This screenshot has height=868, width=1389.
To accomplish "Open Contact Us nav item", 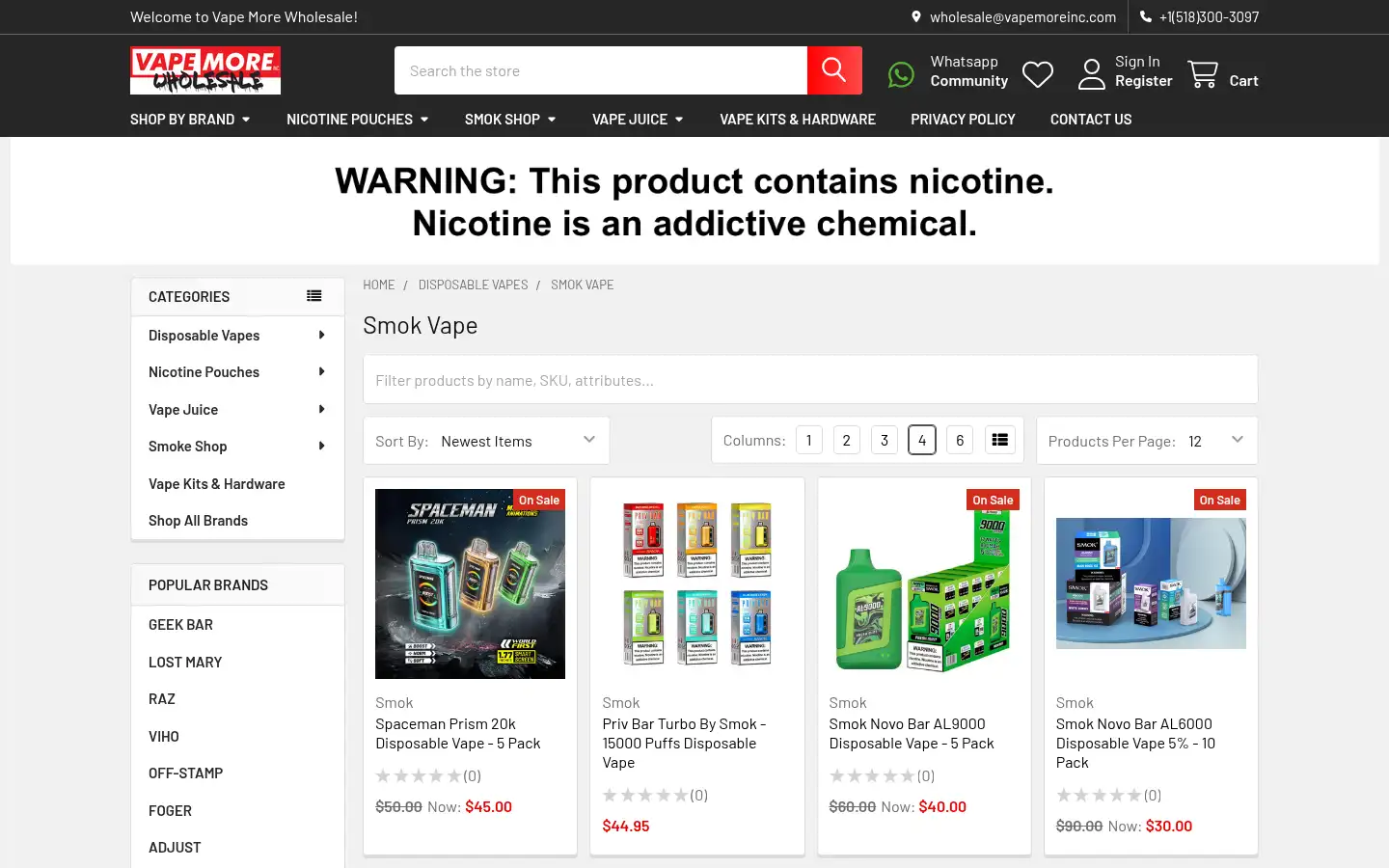I will 1091,119.
